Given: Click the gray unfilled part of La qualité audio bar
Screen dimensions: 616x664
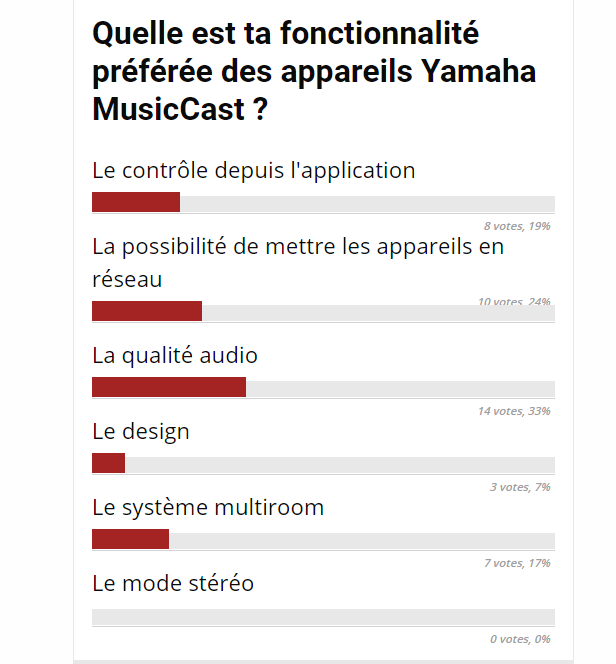Looking at the screenshot, I should (400, 388).
